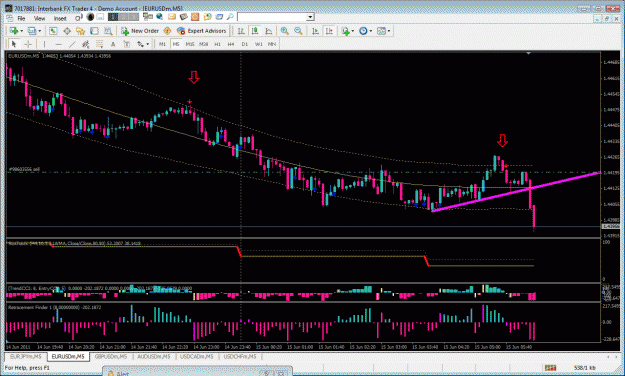This screenshot has height=376, width=625.
Task: Toggle Auto Scroll chart icon
Action: (x=316, y=31)
